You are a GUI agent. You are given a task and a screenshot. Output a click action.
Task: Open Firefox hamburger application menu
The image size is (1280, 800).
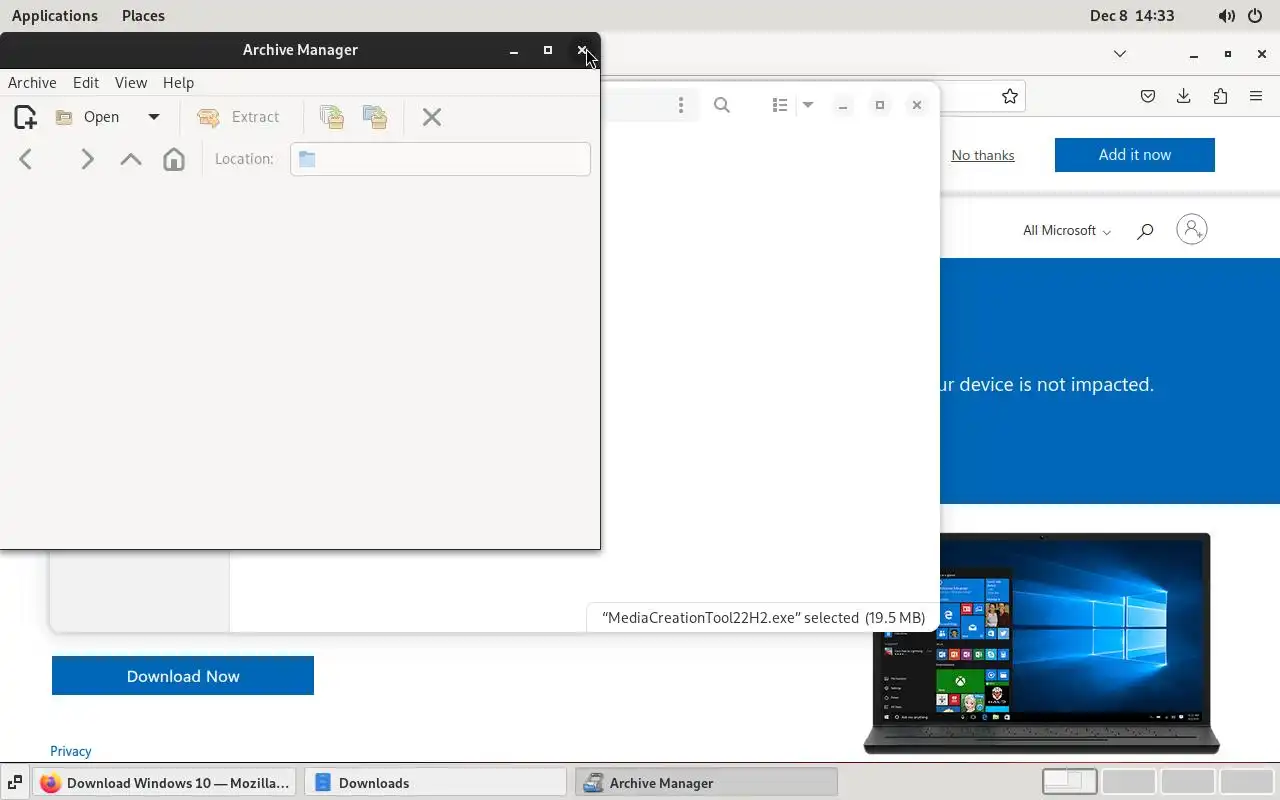[1256, 96]
